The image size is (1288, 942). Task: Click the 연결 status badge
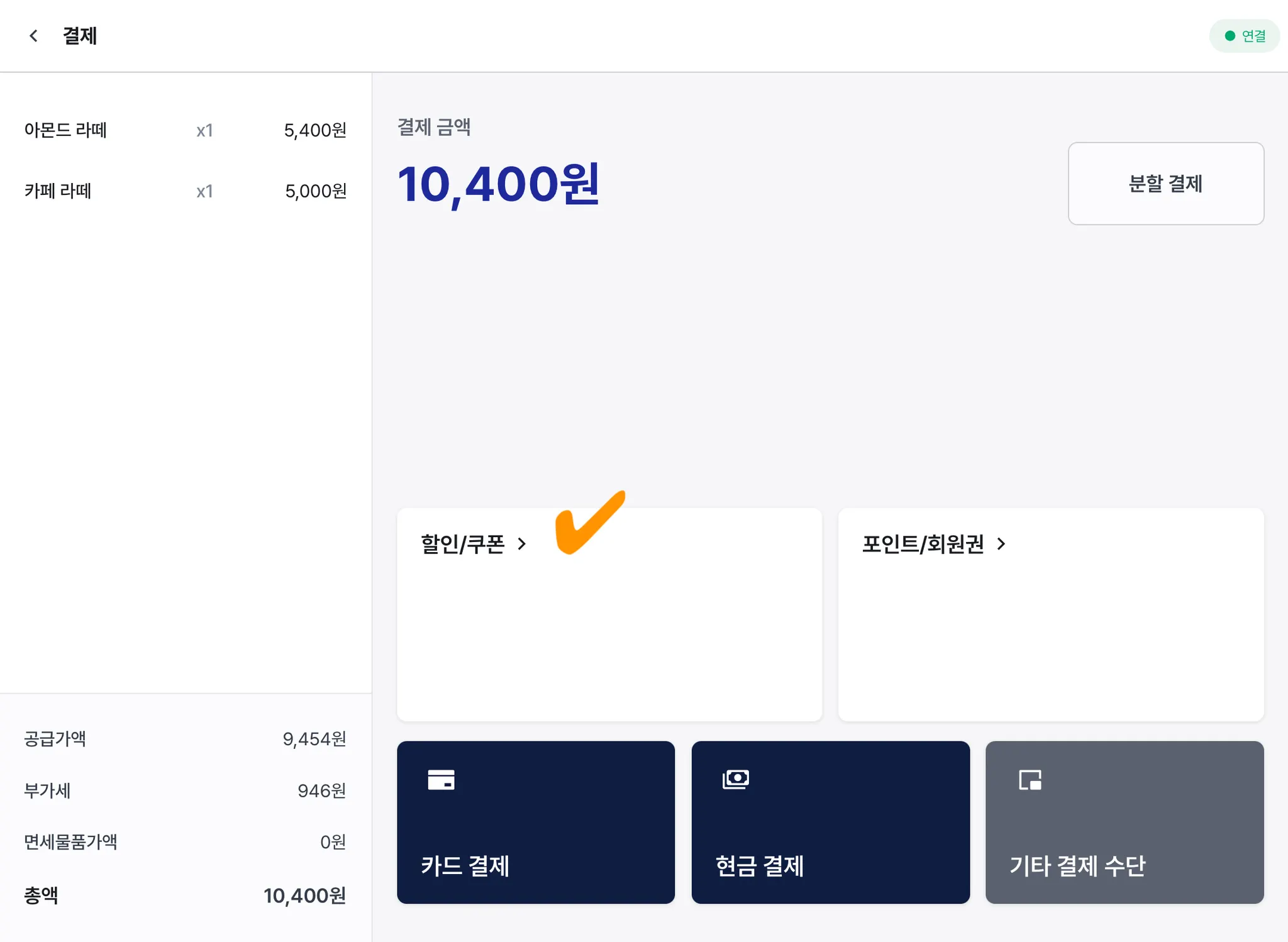[x=1245, y=36]
